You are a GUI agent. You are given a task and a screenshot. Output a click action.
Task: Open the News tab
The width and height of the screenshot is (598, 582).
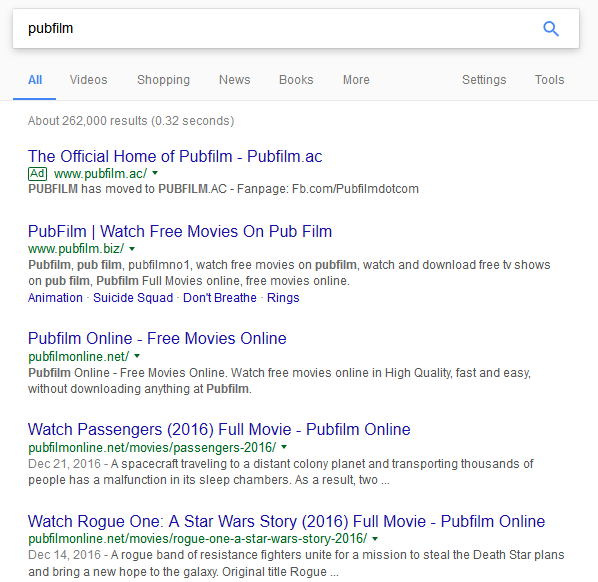click(235, 80)
